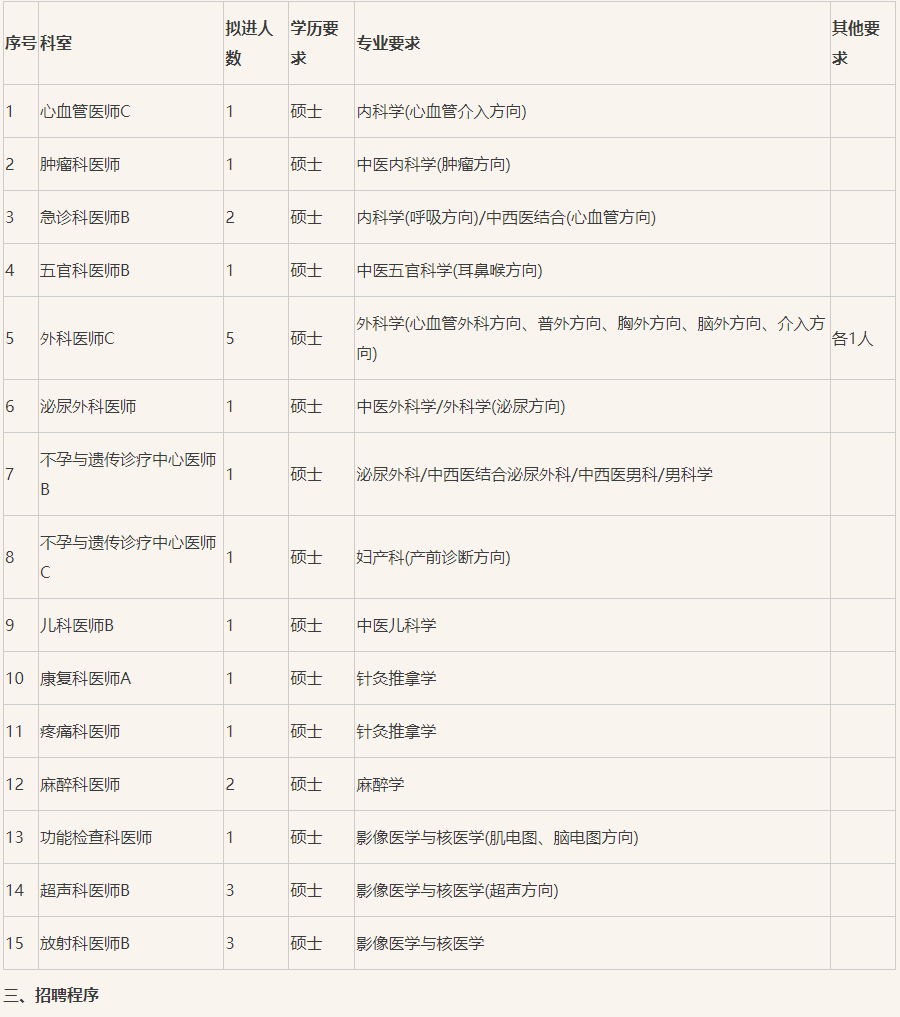Viewport: 900px width, 1017px height.
Task: Select the 功能检查科医师 cell
Action: (96, 837)
